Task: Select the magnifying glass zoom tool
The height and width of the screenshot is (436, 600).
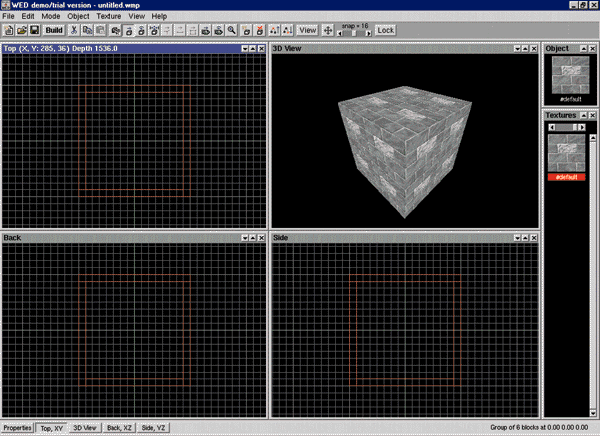Action: [x=231, y=31]
